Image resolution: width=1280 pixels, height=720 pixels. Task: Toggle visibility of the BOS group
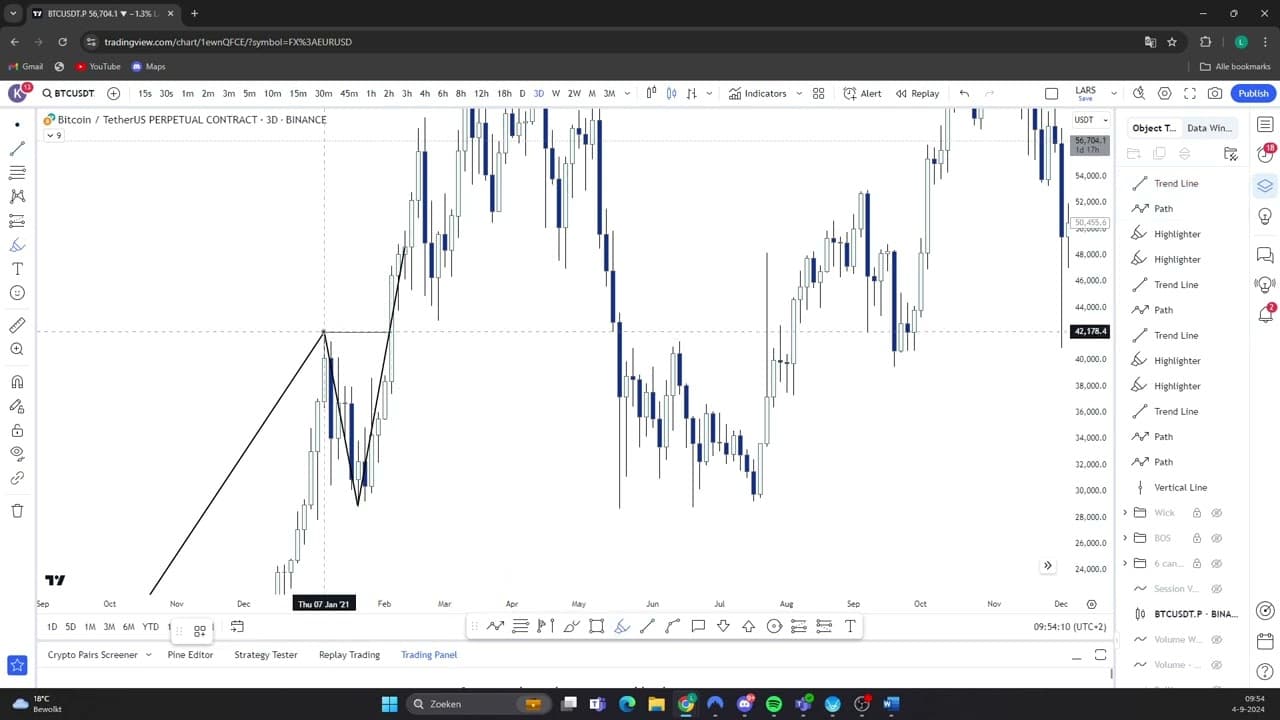click(1217, 538)
